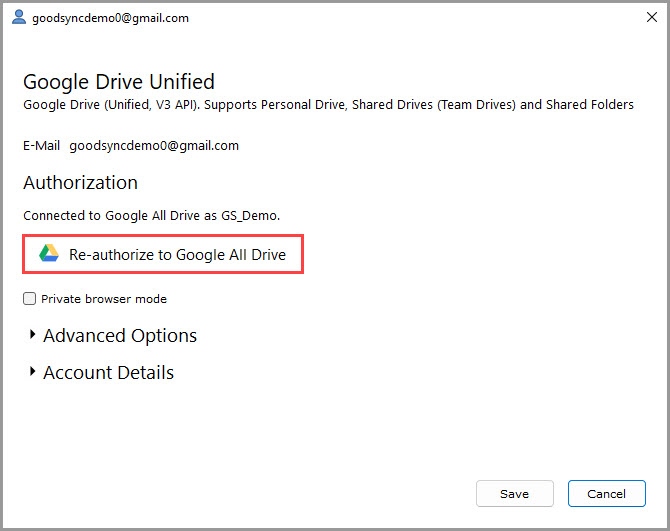
Task: Click the E-Mail value goodsyncdemo0@gmail.com
Action: [154, 146]
